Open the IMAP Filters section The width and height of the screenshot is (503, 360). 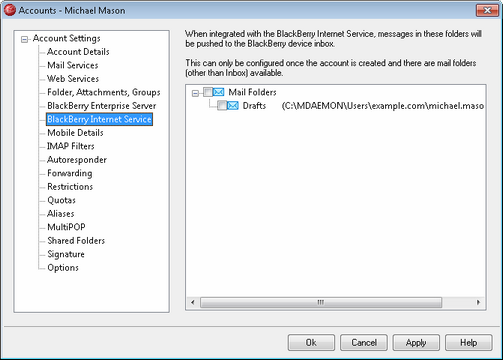71,146
